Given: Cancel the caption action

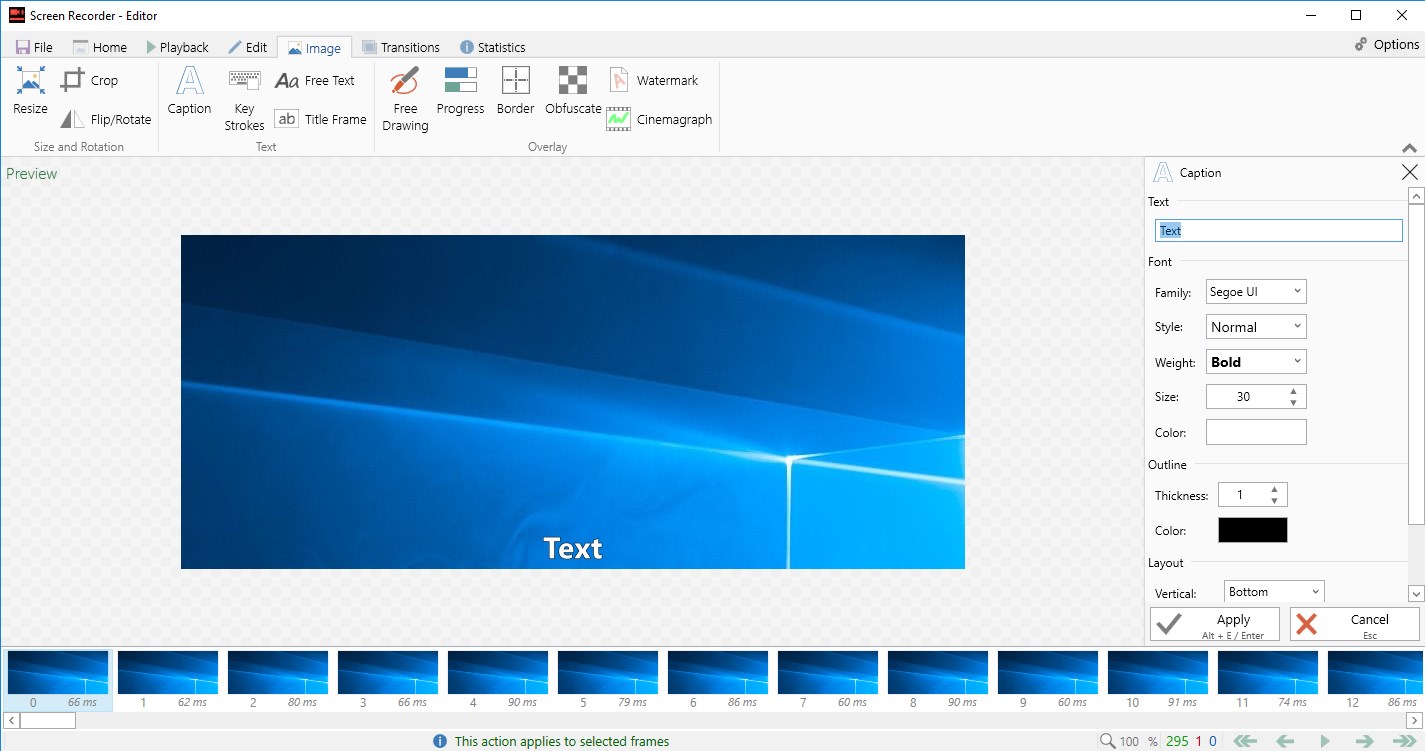Looking at the screenshot, I should (x=1354, y=624).
